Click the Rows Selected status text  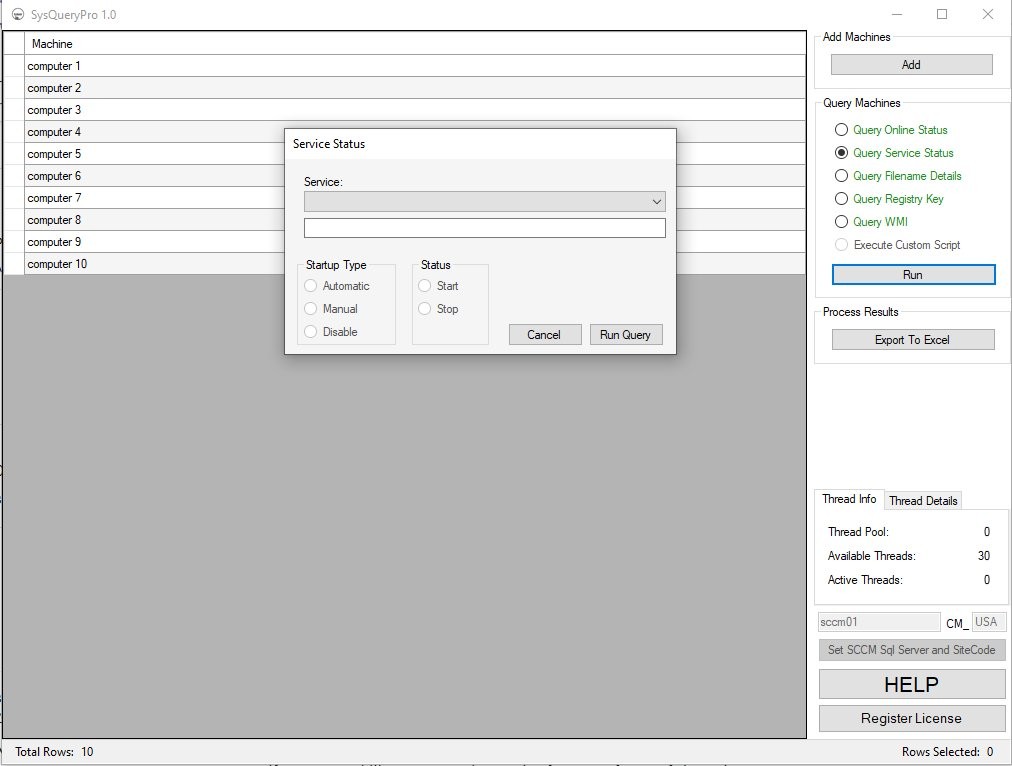tap(947, 752)
